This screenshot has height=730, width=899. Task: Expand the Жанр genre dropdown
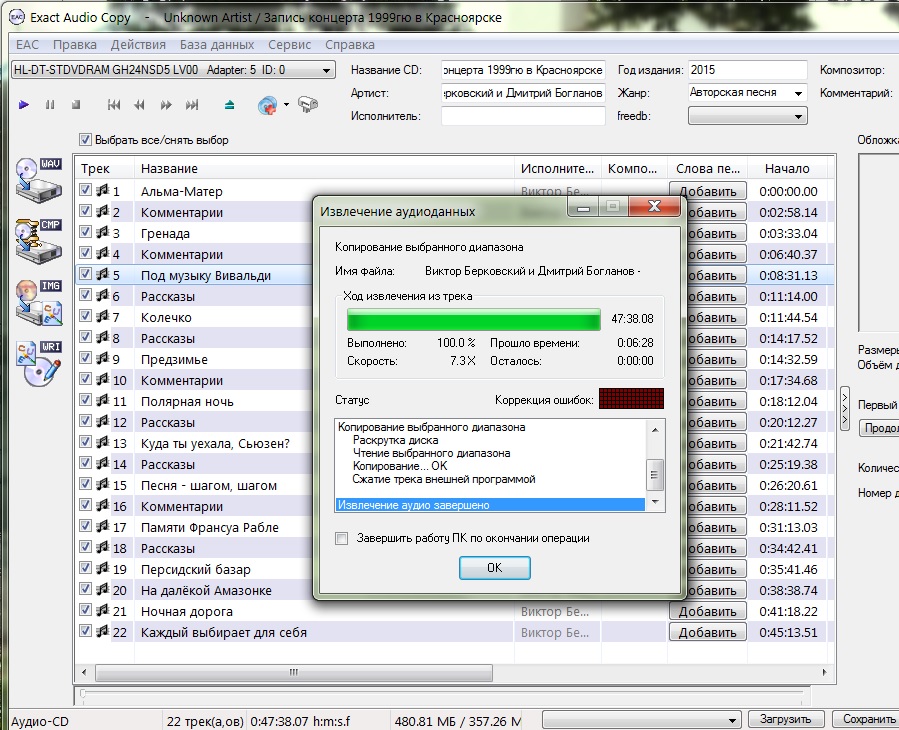[798, 93]
